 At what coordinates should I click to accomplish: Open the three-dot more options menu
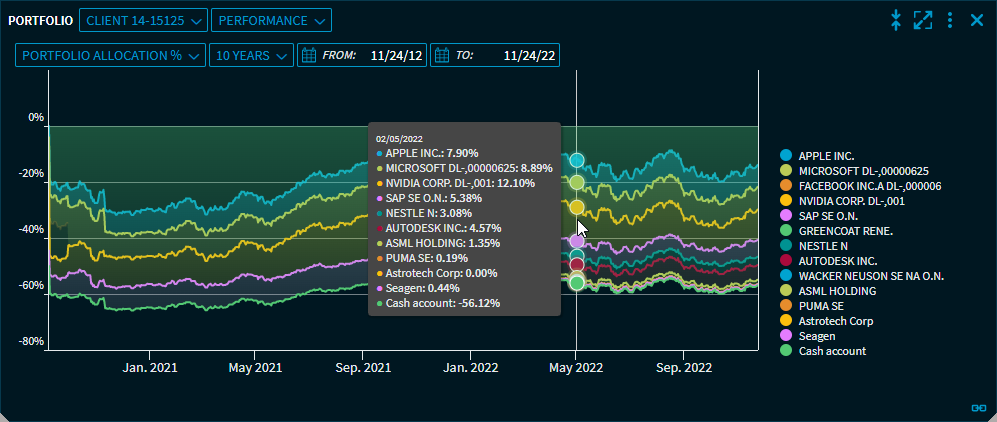pos(950,20)
